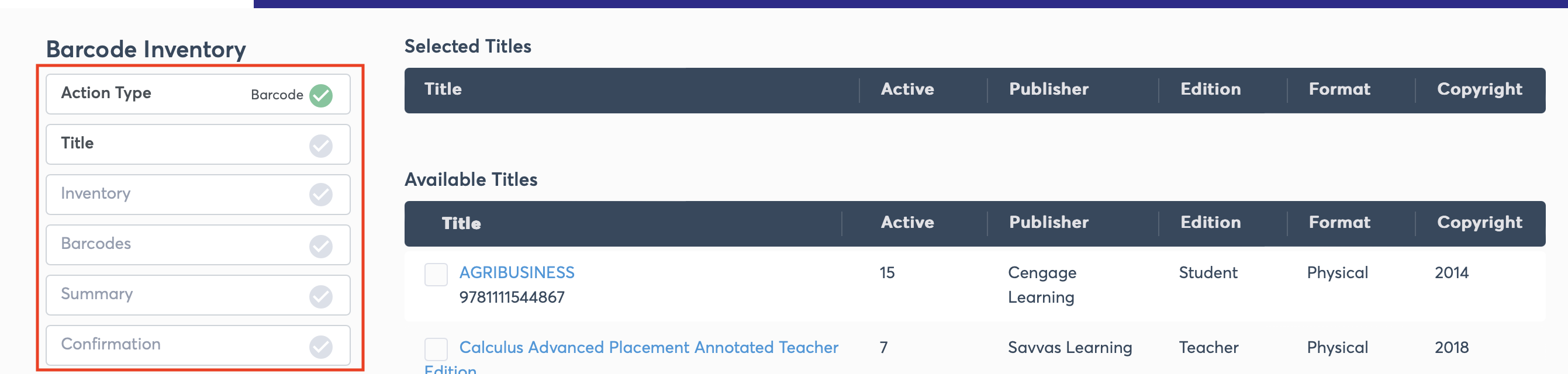Select the Calculus Advanced Placement checkbox

[436, 349]
